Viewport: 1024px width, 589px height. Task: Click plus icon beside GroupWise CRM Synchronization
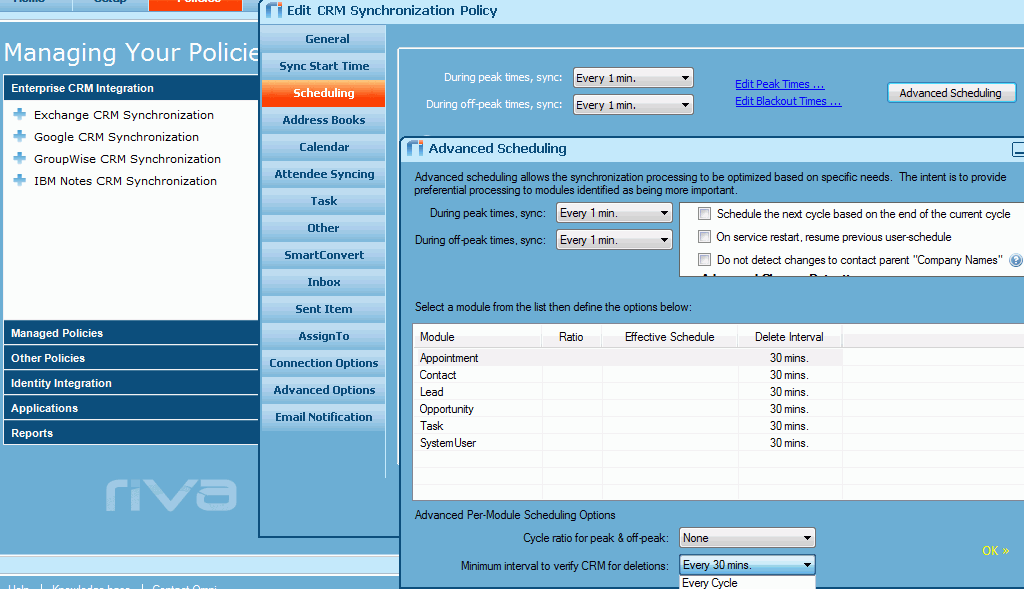coord(19,159)
